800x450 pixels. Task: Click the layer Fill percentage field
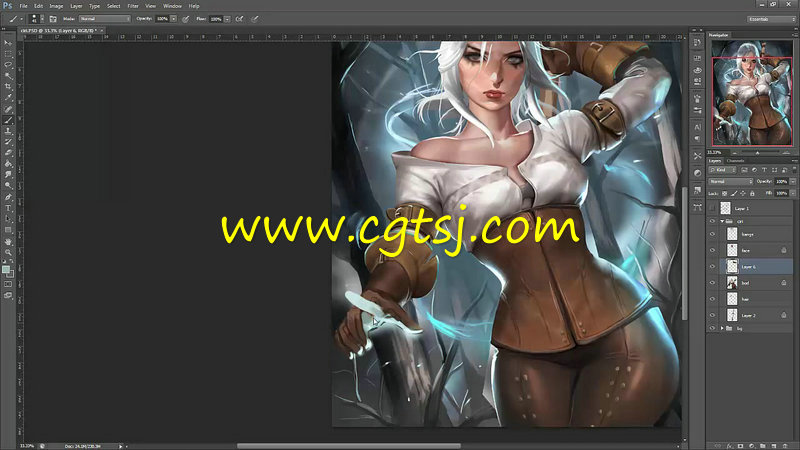click(781, 193)
